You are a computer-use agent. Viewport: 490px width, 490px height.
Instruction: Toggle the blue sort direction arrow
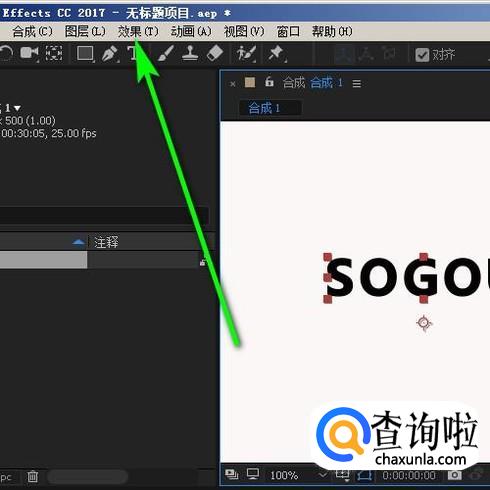(78, 242)
